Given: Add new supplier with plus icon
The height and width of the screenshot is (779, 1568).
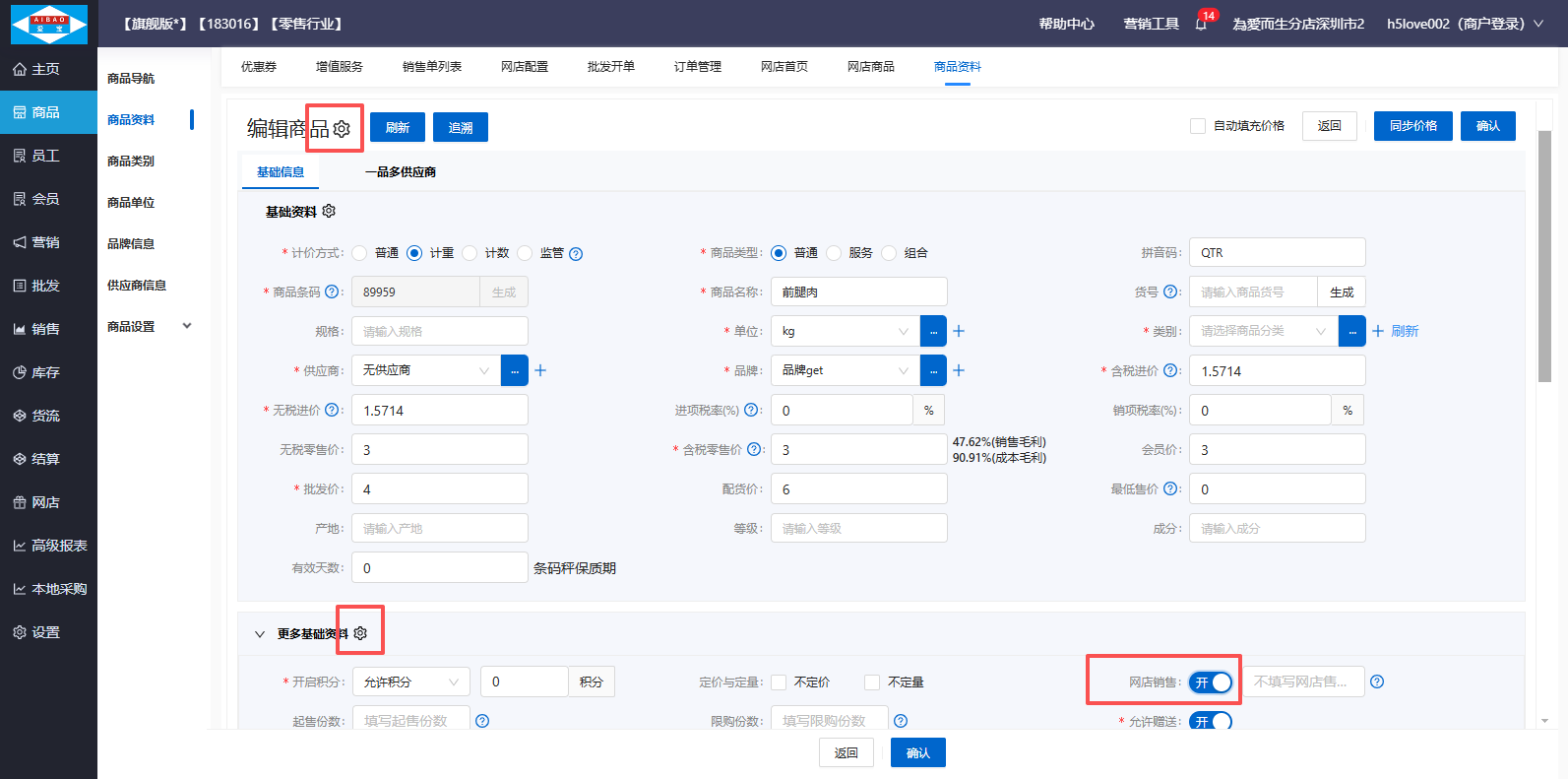Looking at the screenshot, I should pyautogui.click(x=540, y=371).
